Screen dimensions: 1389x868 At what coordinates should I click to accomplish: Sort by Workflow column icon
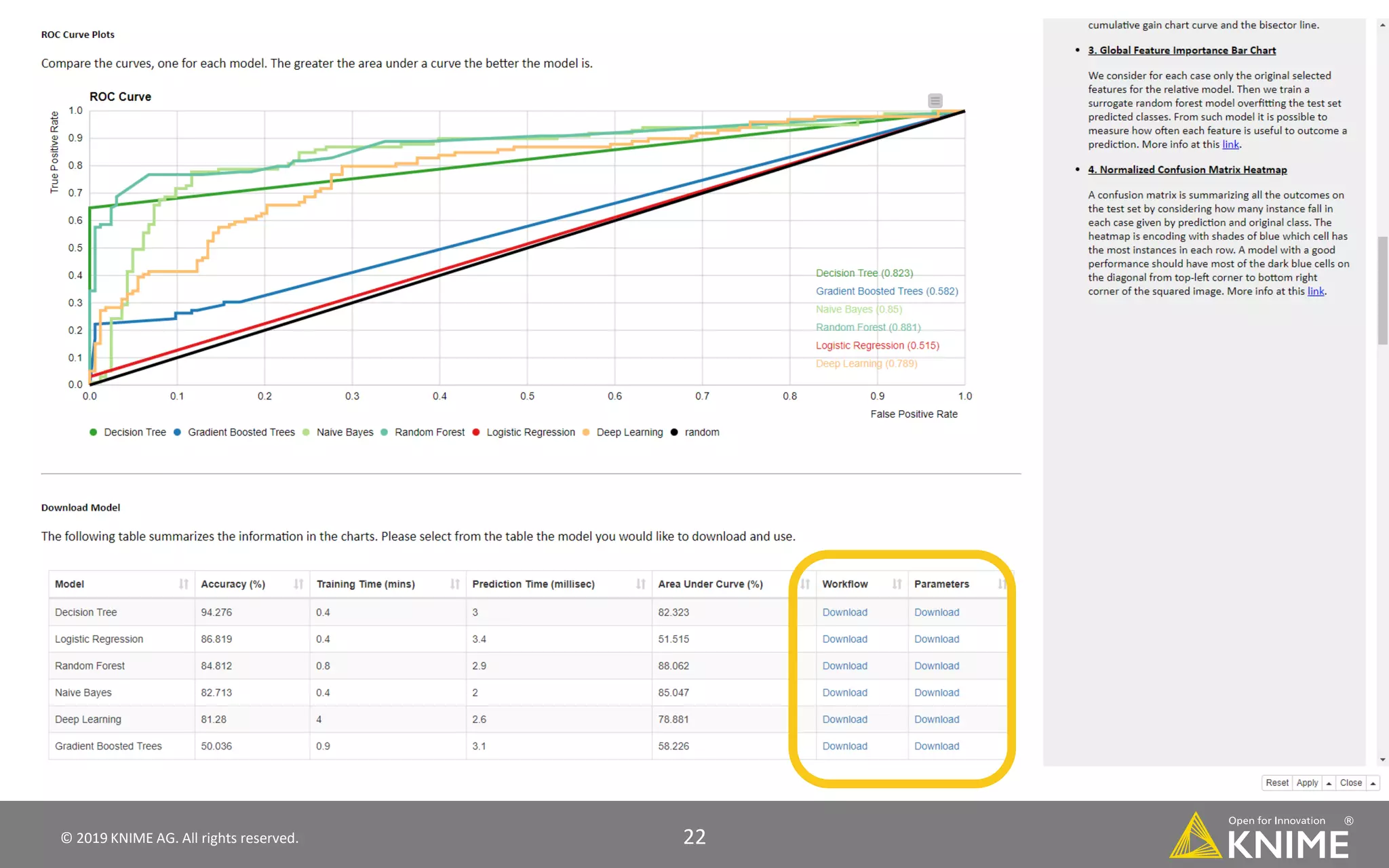click(897, 584)
